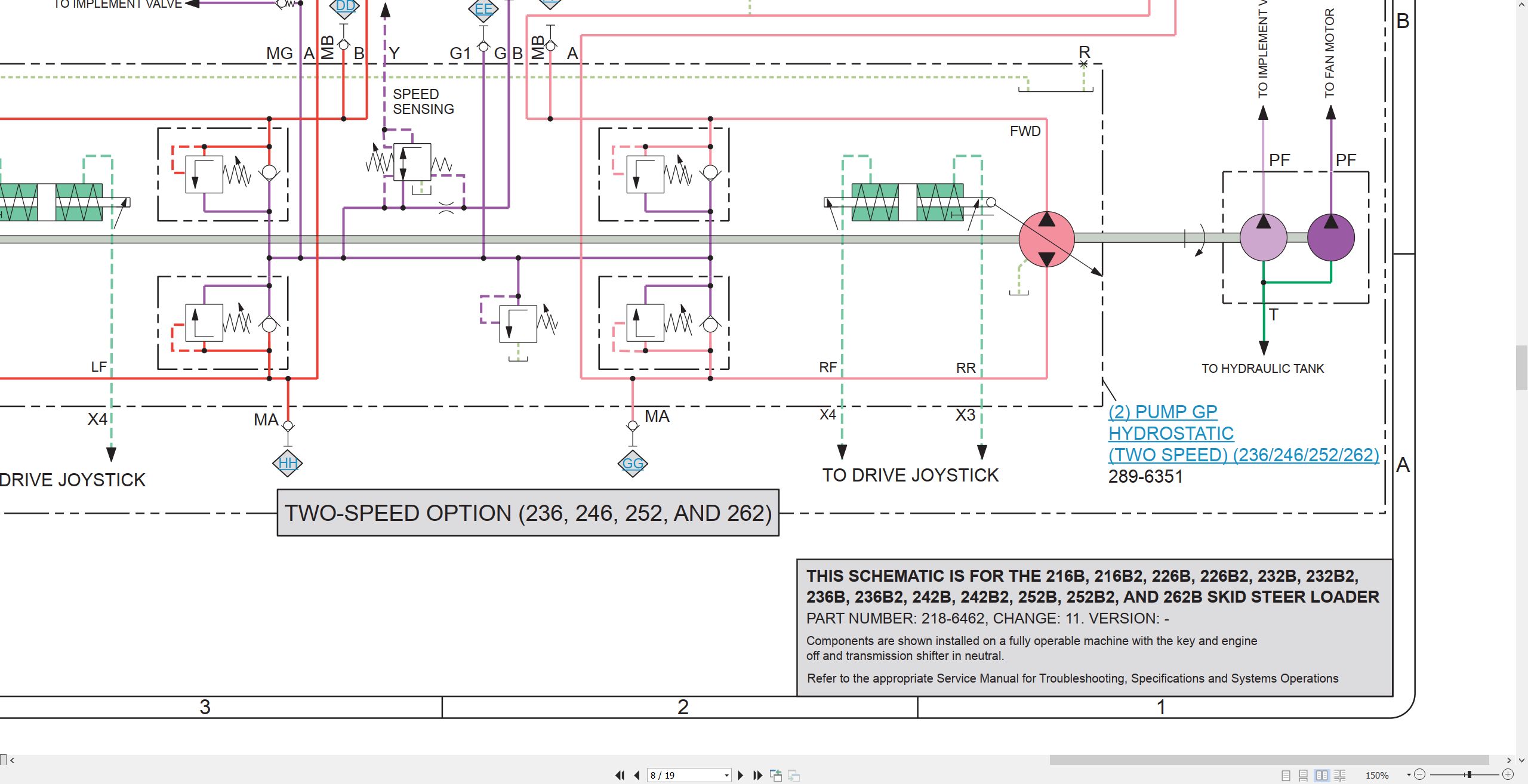1528x784 pixels.
Task: Click the LF port label
Action: click(x=98, y=367)
